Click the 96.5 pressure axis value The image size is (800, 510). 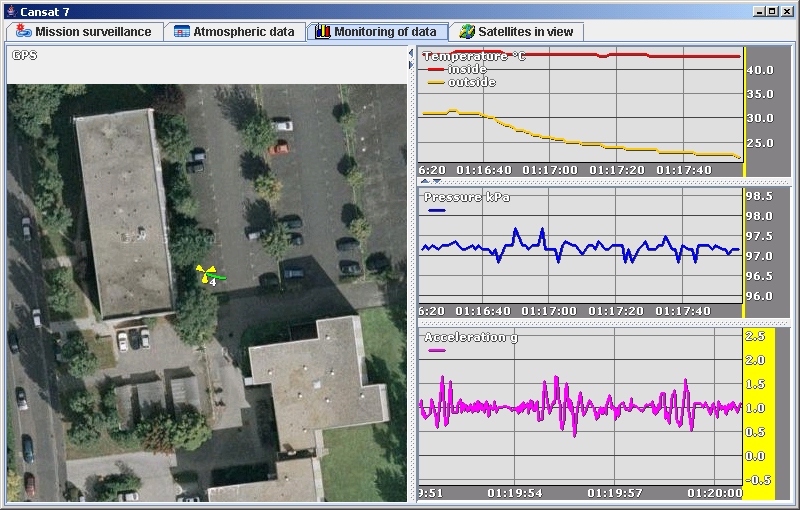coord(759,276)
